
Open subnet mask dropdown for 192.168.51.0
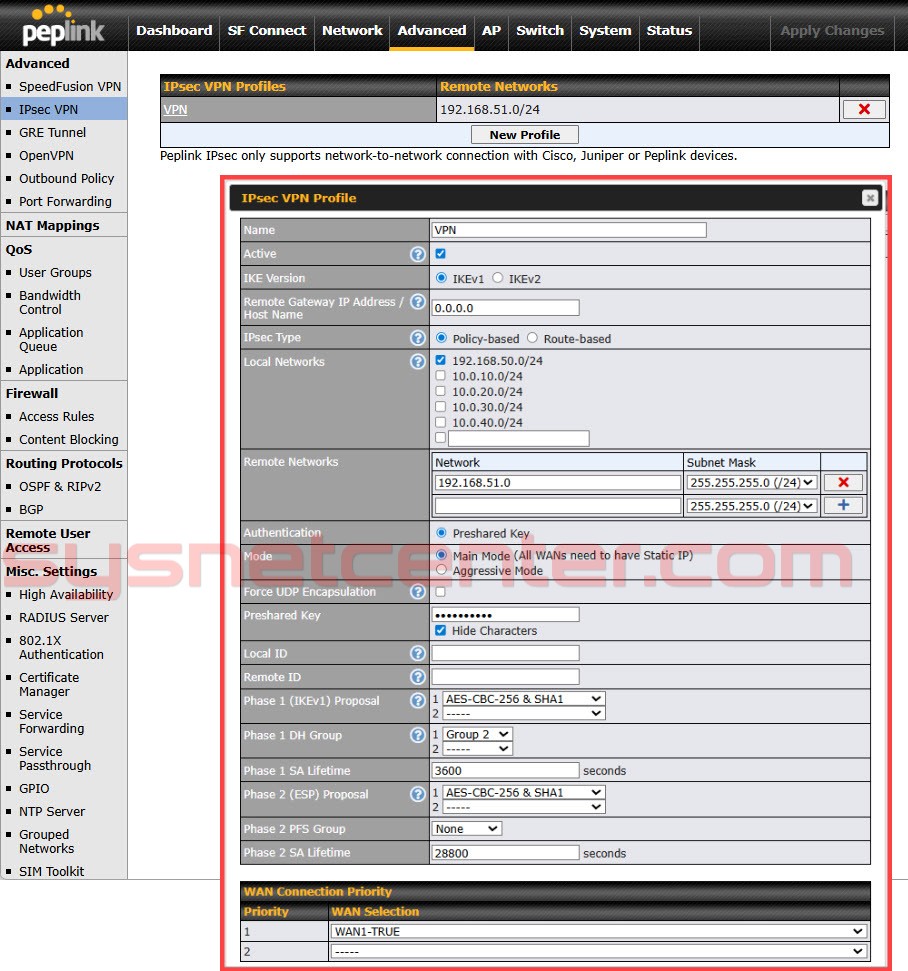[x=751, y=482]
